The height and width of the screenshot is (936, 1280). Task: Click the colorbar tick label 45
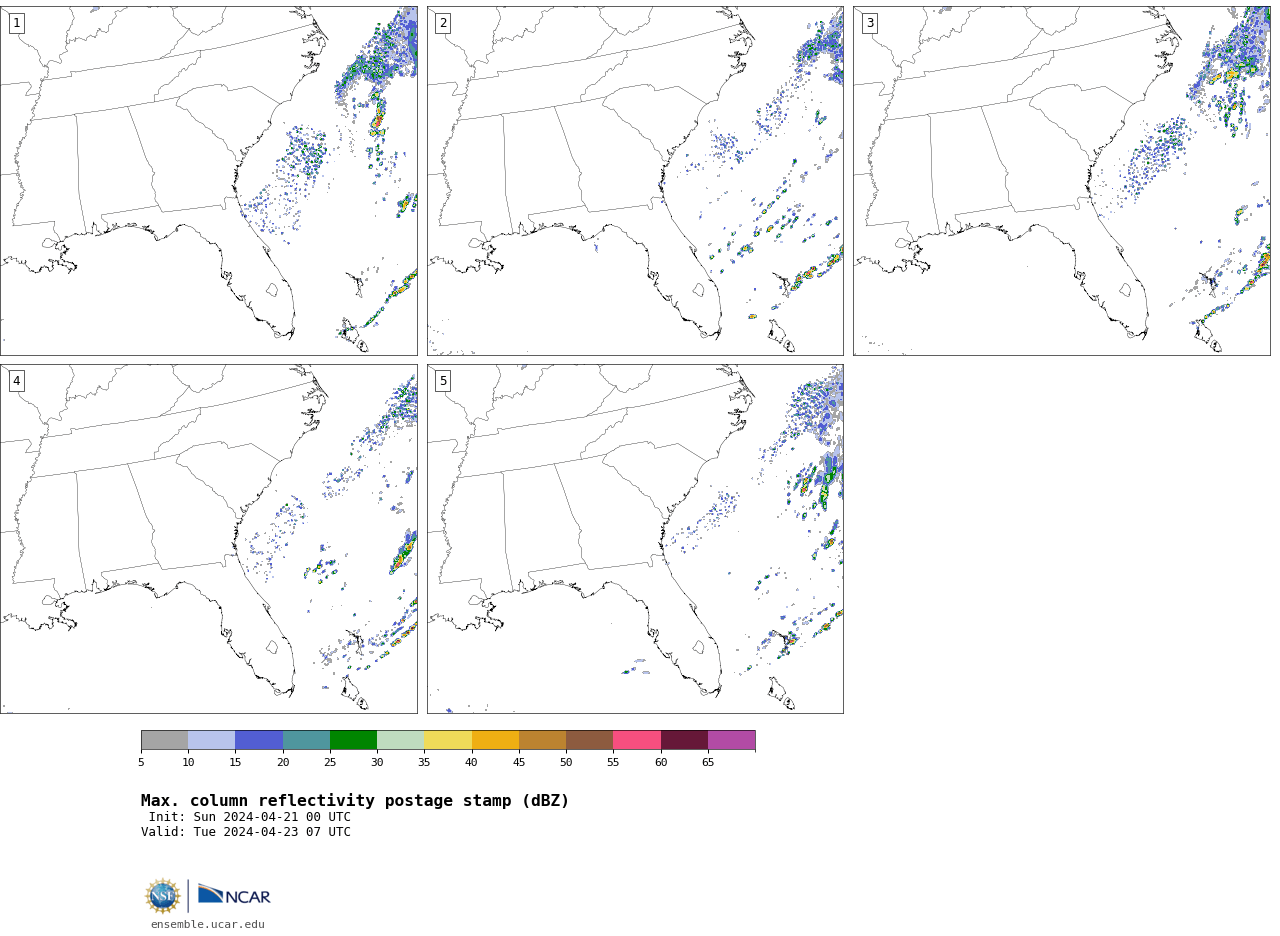tap(519, 763)
